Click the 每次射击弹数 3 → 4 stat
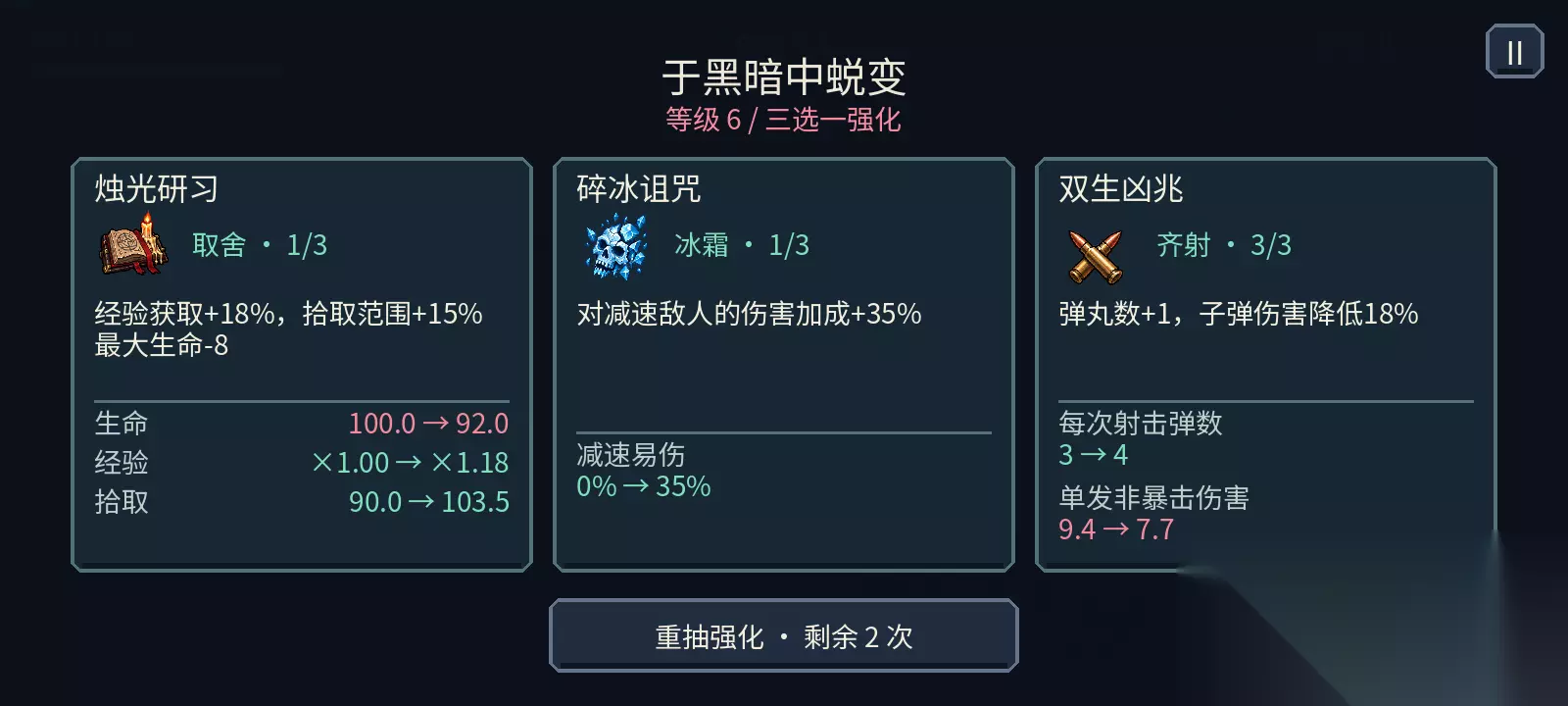Screen dimensions: 1568x706 pos(1141,439)
